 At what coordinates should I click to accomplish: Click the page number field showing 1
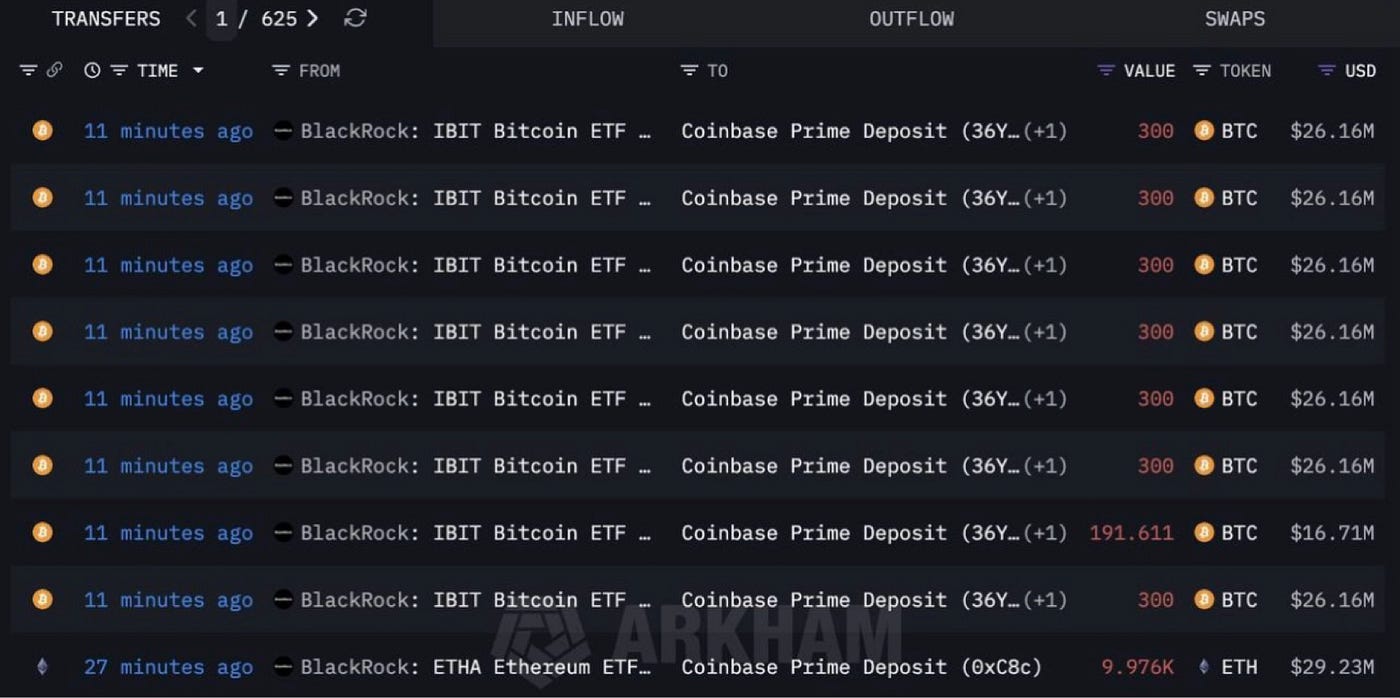coord(221,18)
